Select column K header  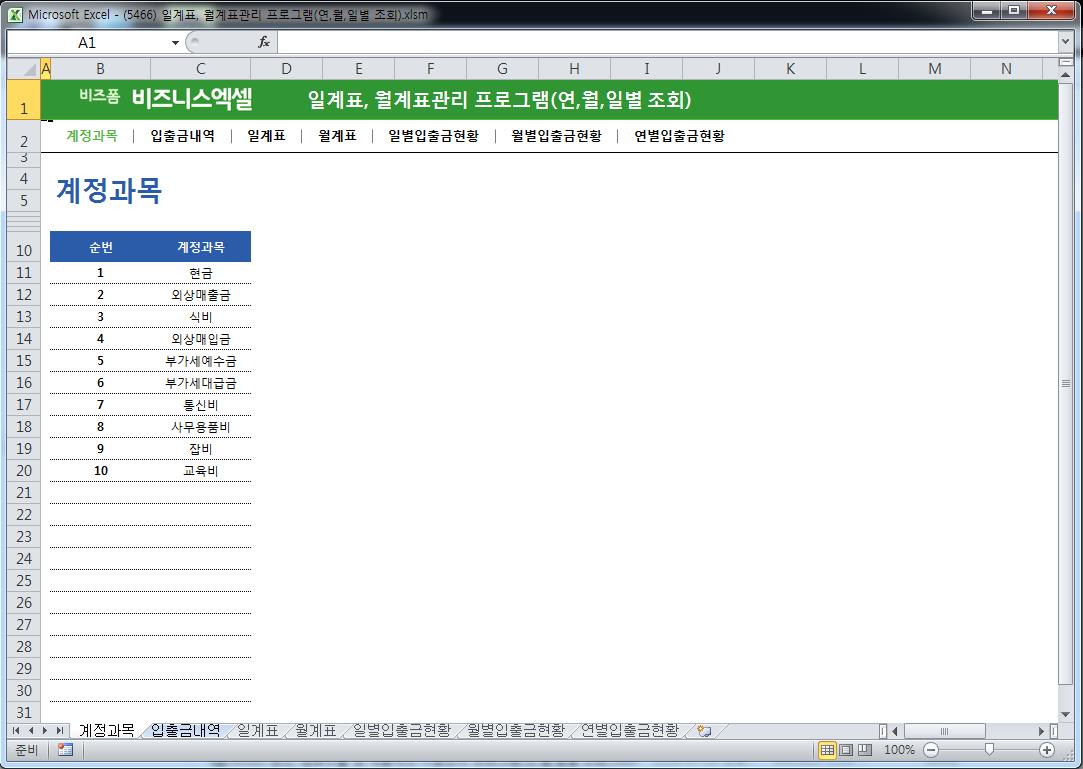click(790, 68)
